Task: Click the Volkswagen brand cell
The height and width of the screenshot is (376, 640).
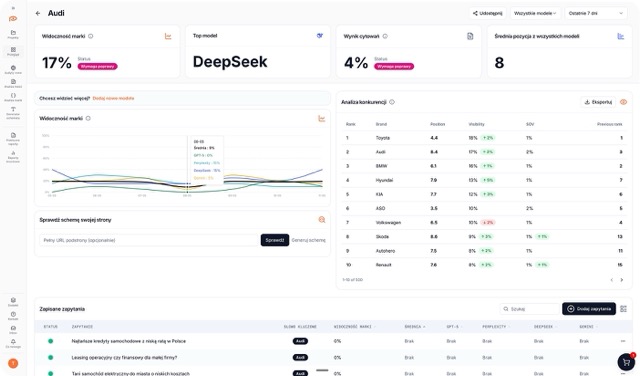Action: coord(388,222)
